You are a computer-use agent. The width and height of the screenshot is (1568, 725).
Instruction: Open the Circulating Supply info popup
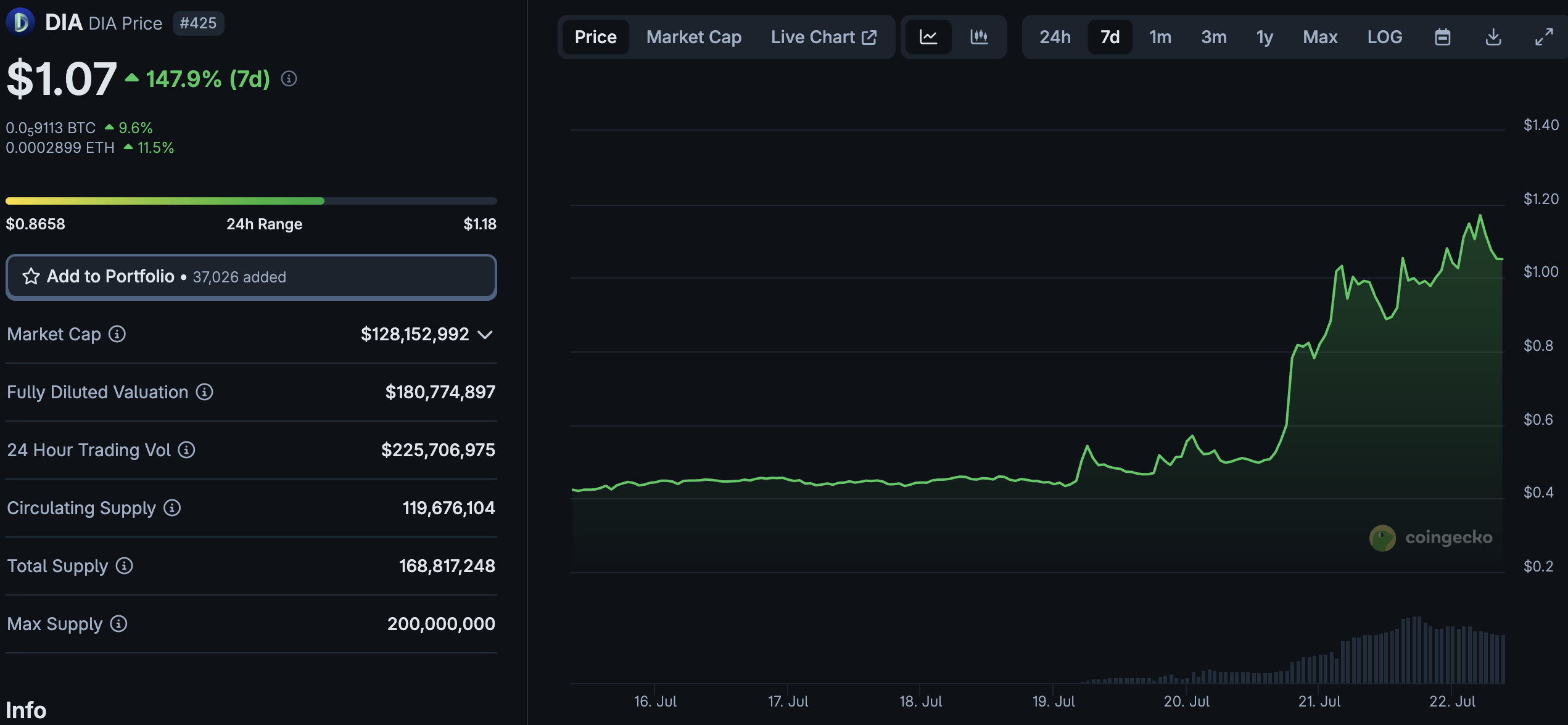[171, 509]
